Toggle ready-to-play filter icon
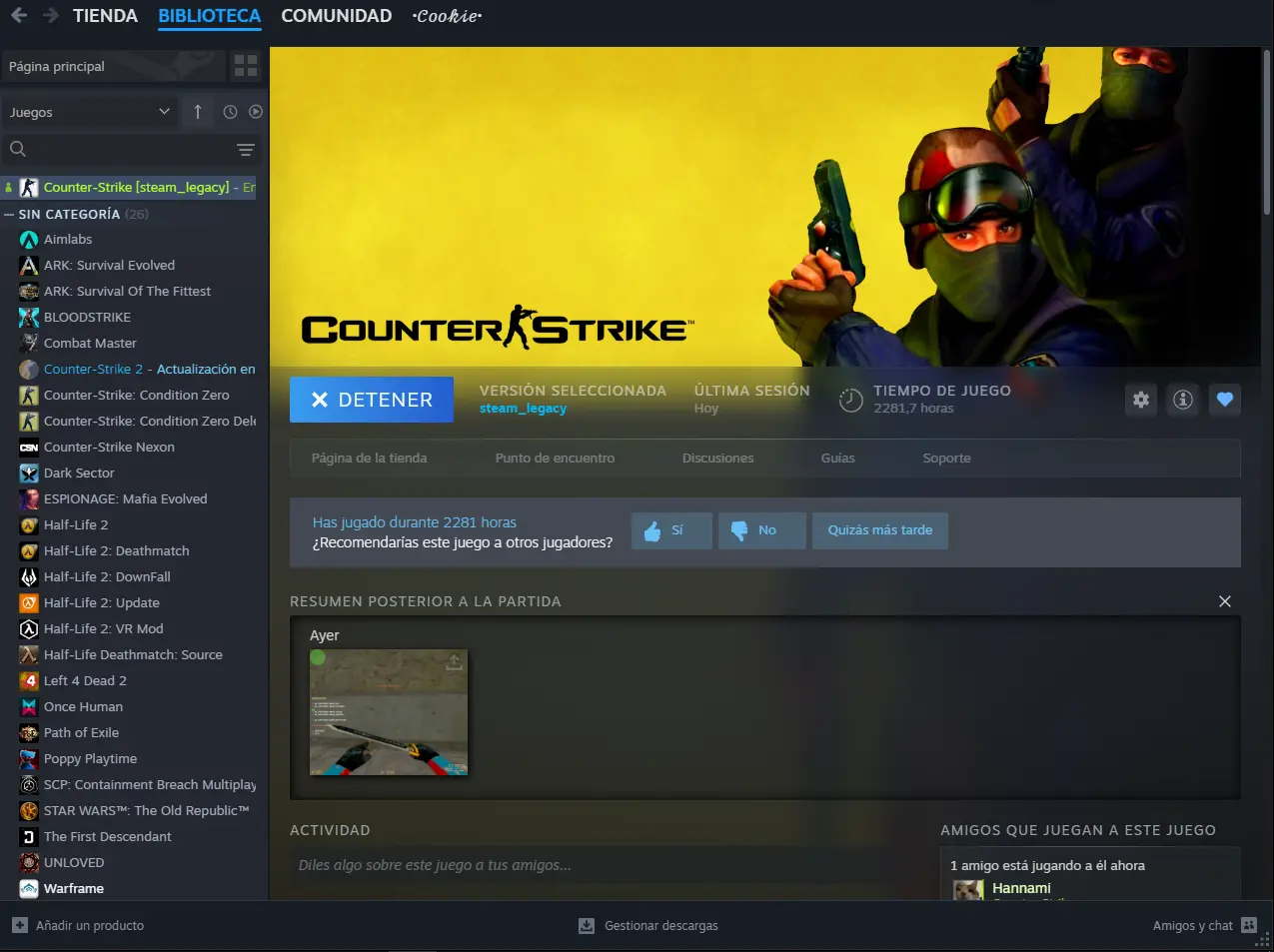 click(x=256, y=112)
